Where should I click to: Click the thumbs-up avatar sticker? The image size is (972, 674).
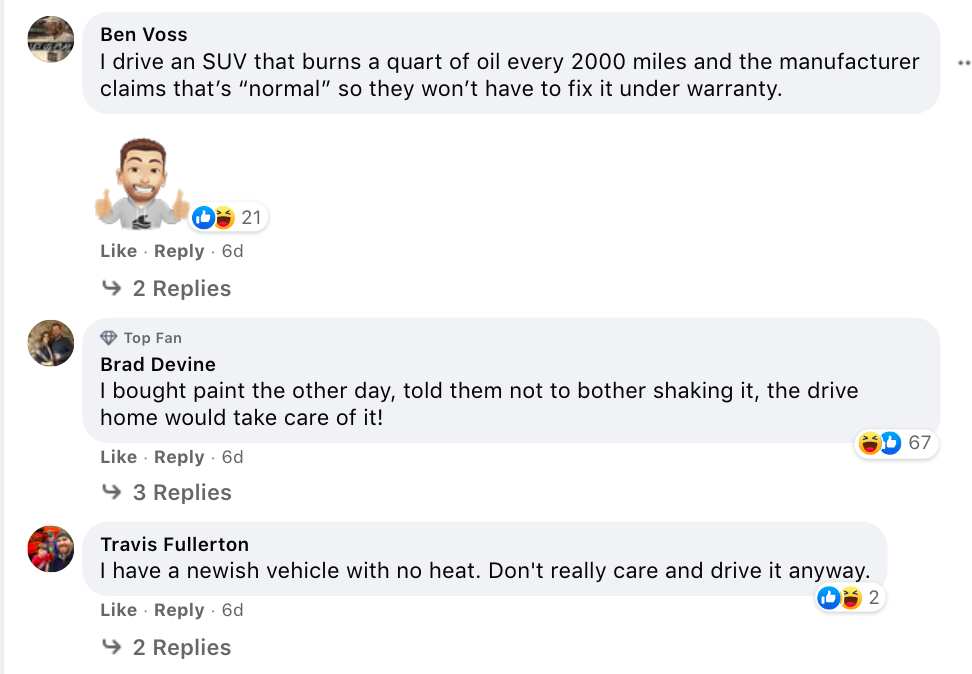[141, 186]
